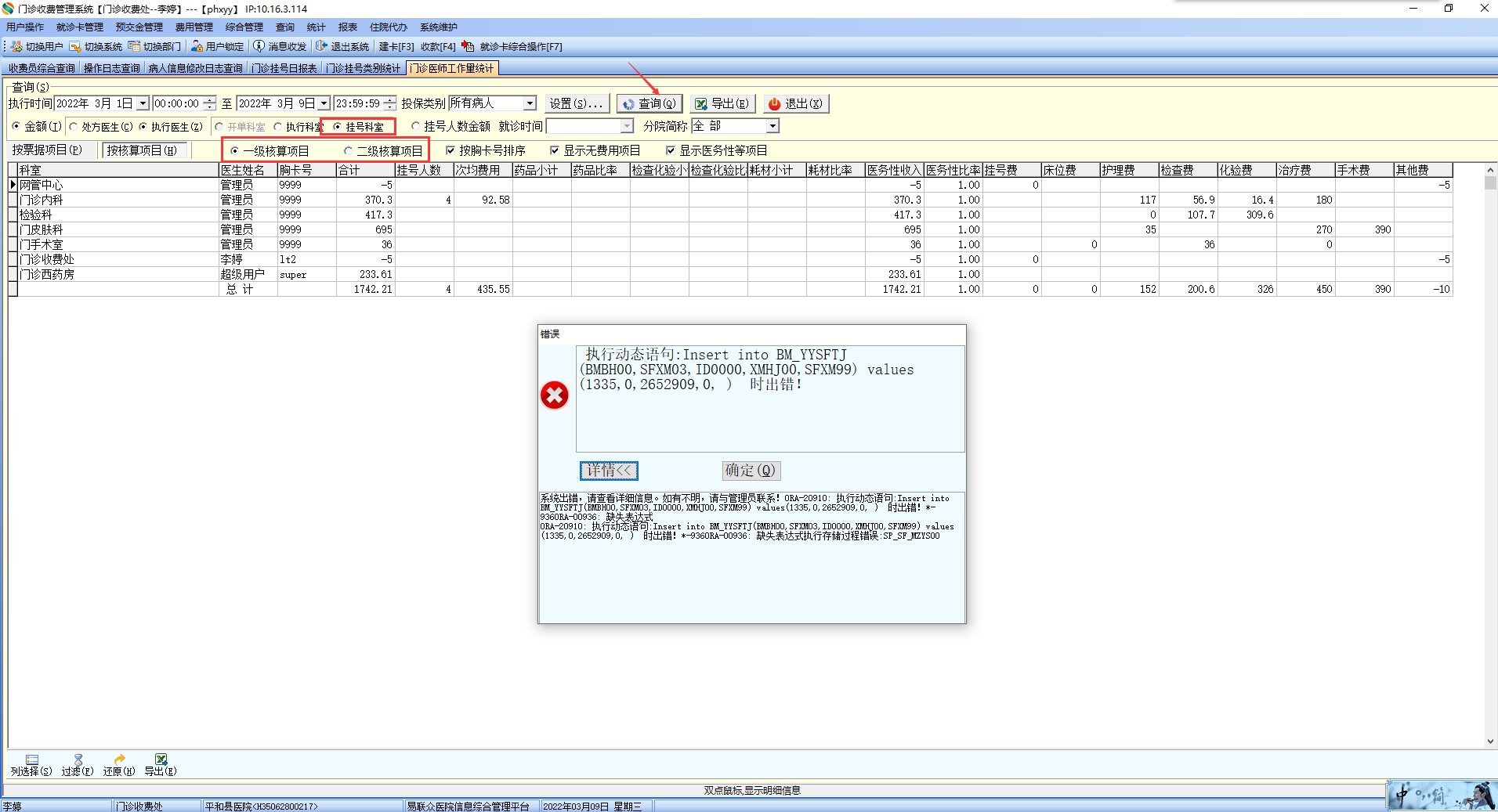Select the 一级核算项目 radio button
The height and width of the screenshot is (812, 1498).
point(234,151)
